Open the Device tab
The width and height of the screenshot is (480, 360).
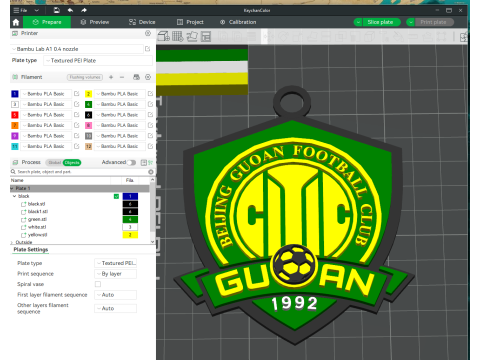142,22
